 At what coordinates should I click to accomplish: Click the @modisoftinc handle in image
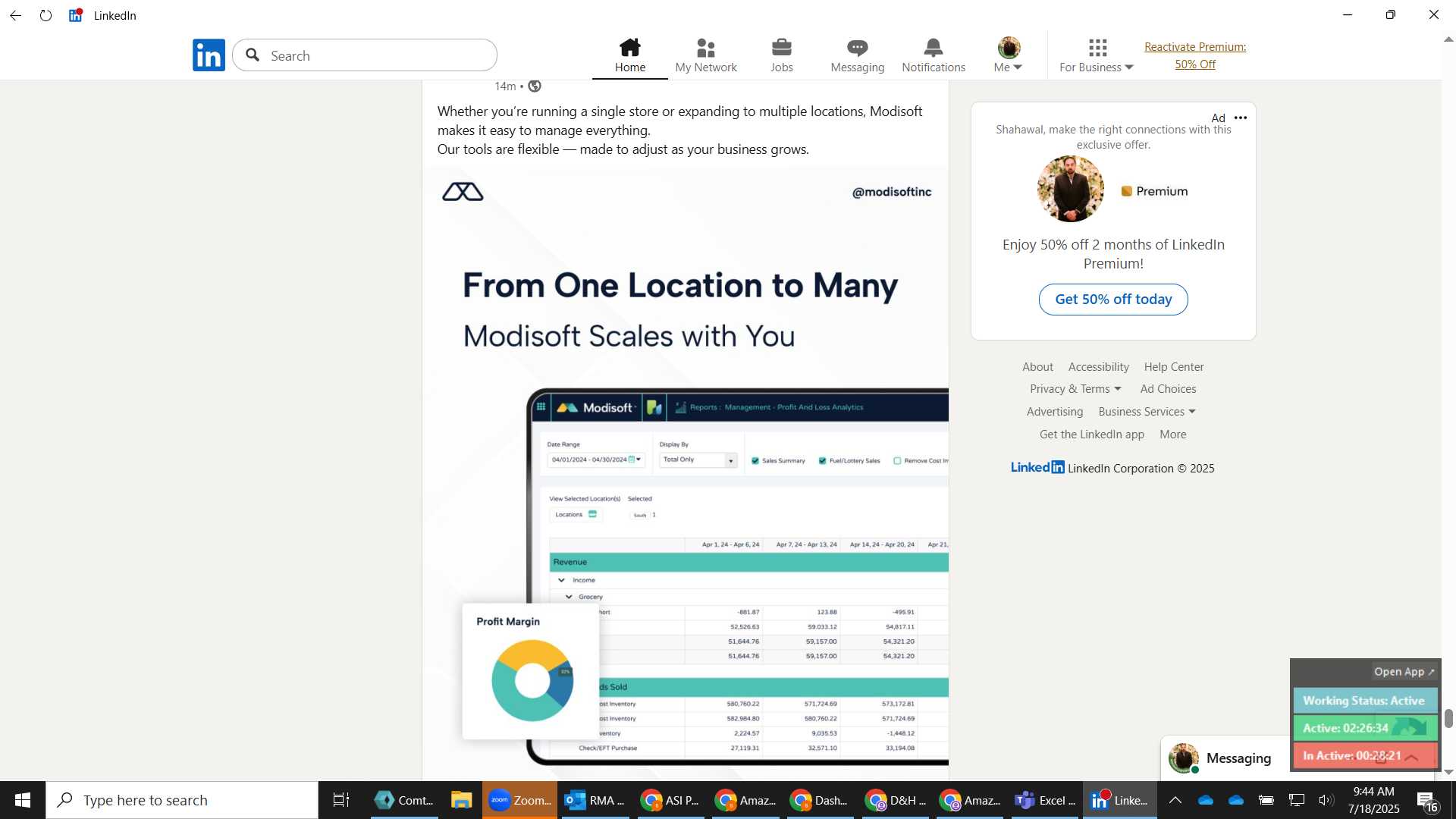tap(892, 192)
